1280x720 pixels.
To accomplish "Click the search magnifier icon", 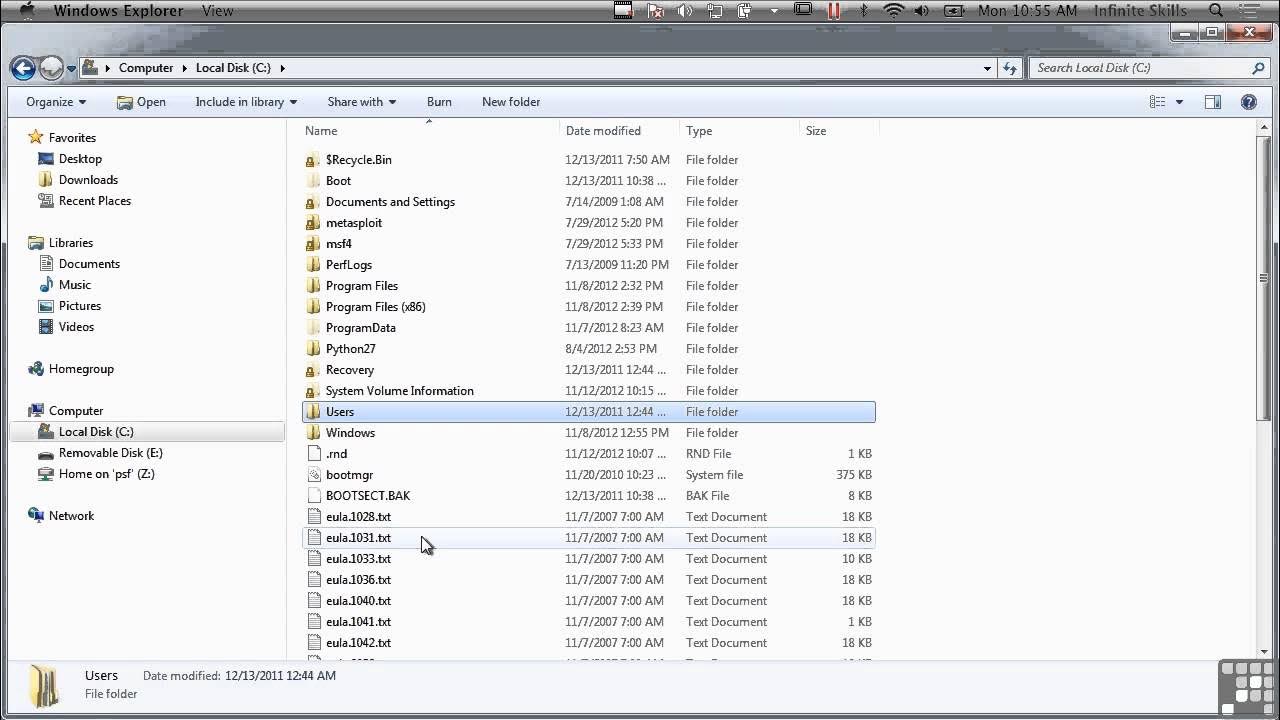I will 1258,68.
